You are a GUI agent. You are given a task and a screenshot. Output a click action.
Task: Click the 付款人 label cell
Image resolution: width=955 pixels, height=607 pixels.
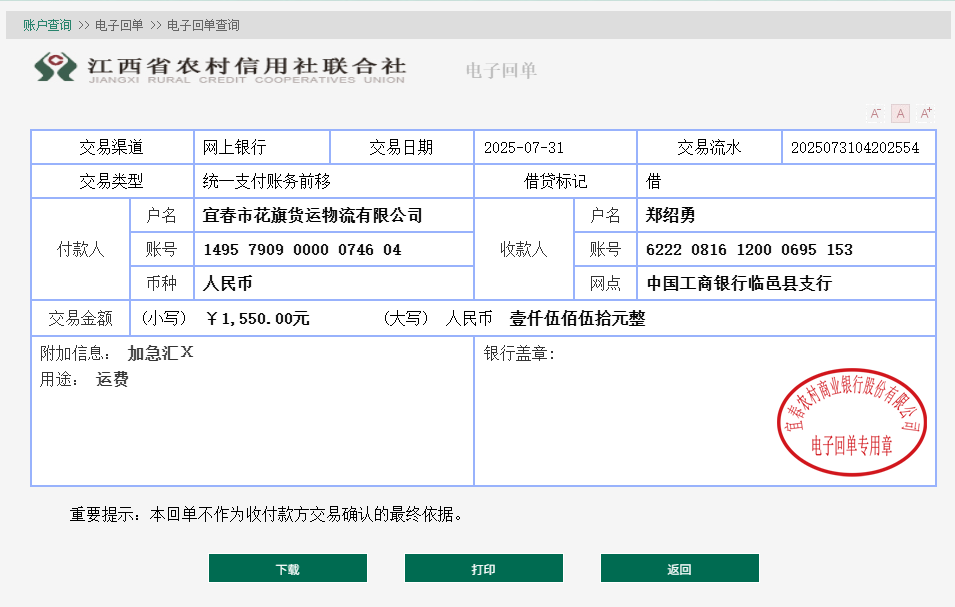click(80, 249)
